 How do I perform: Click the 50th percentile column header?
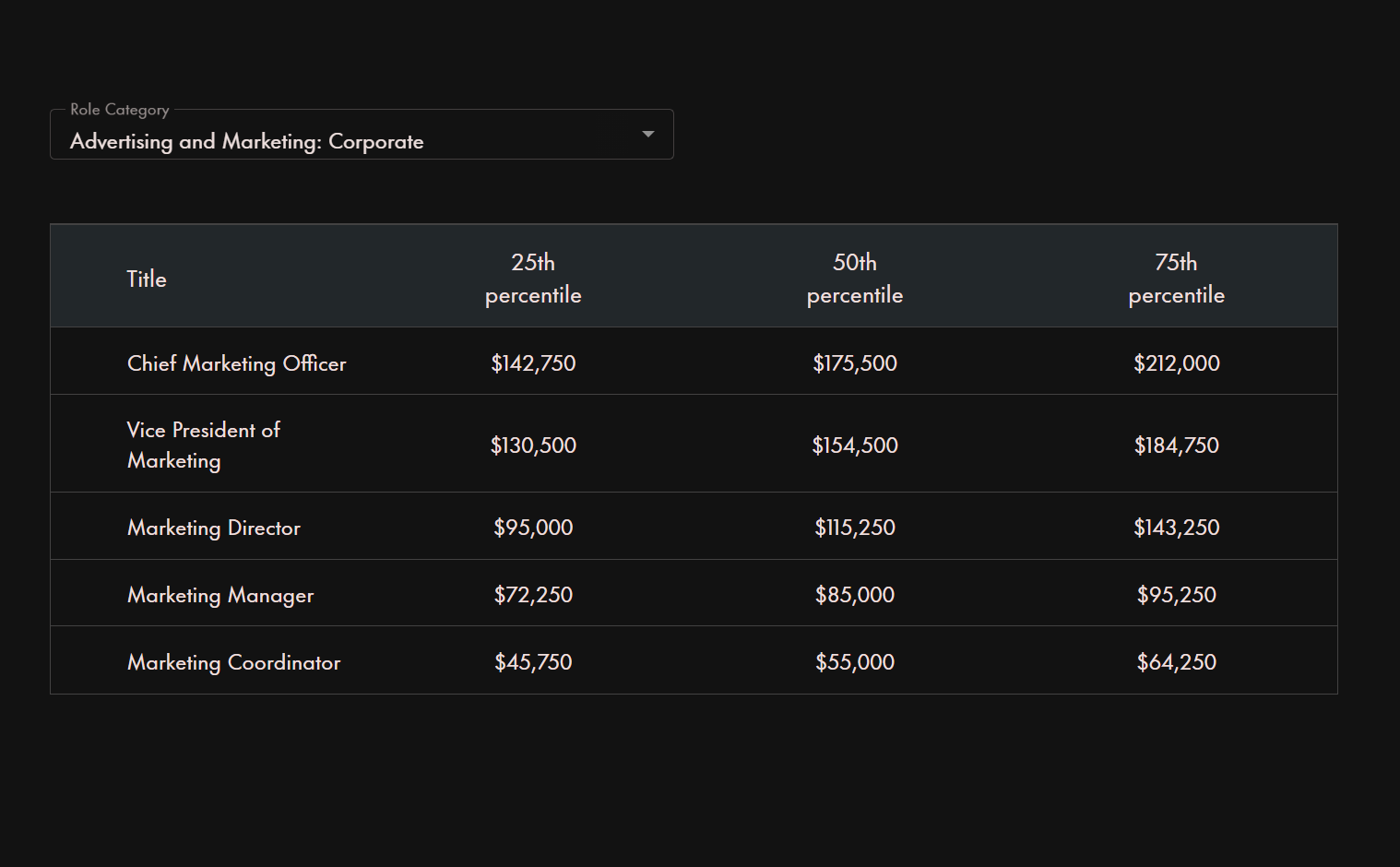854,279
